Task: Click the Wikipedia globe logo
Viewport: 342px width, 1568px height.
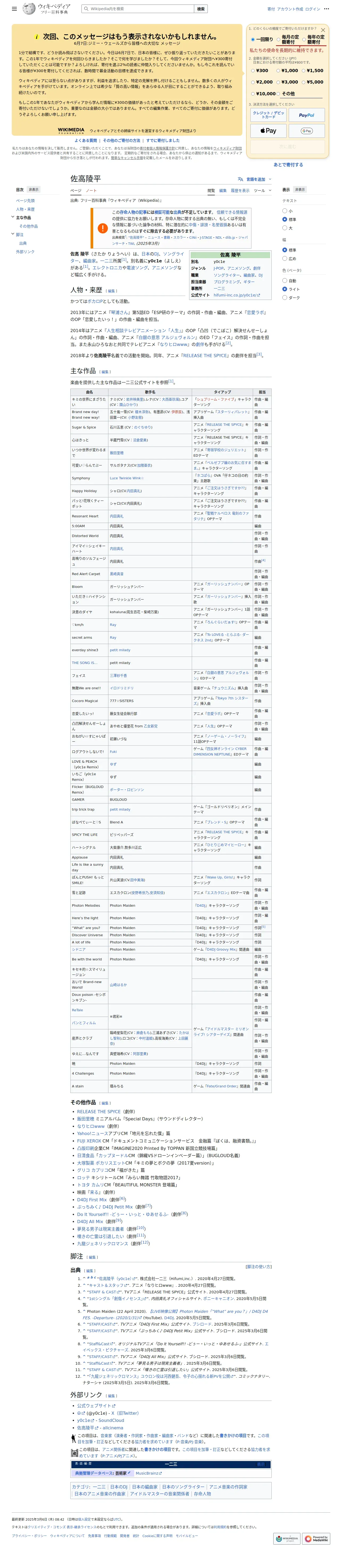Action: pos(29,9)
